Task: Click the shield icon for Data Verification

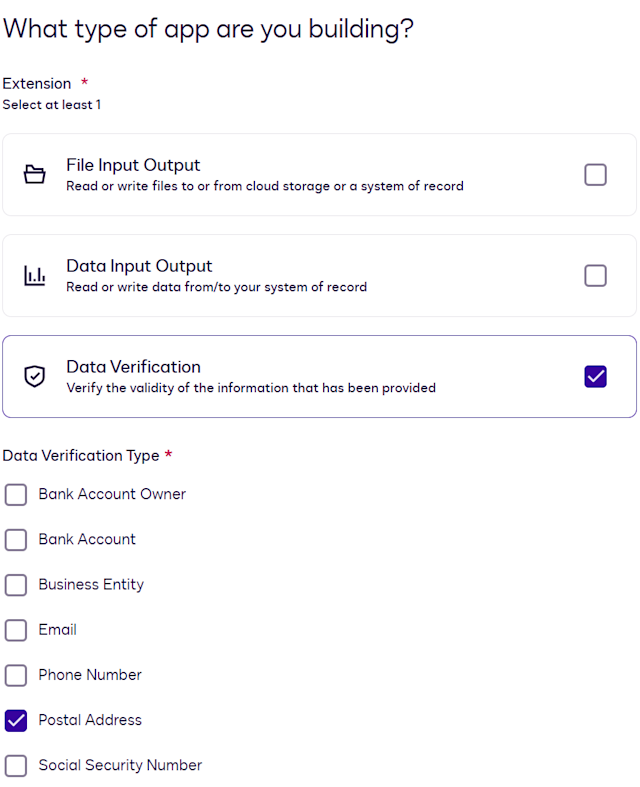Action: pos(35,376)
